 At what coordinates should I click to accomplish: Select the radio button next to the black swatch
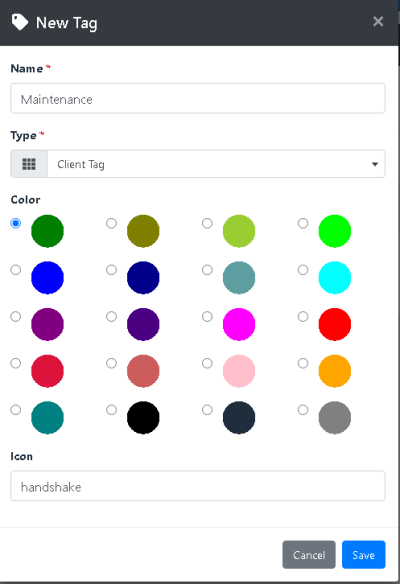pos(111,410)
